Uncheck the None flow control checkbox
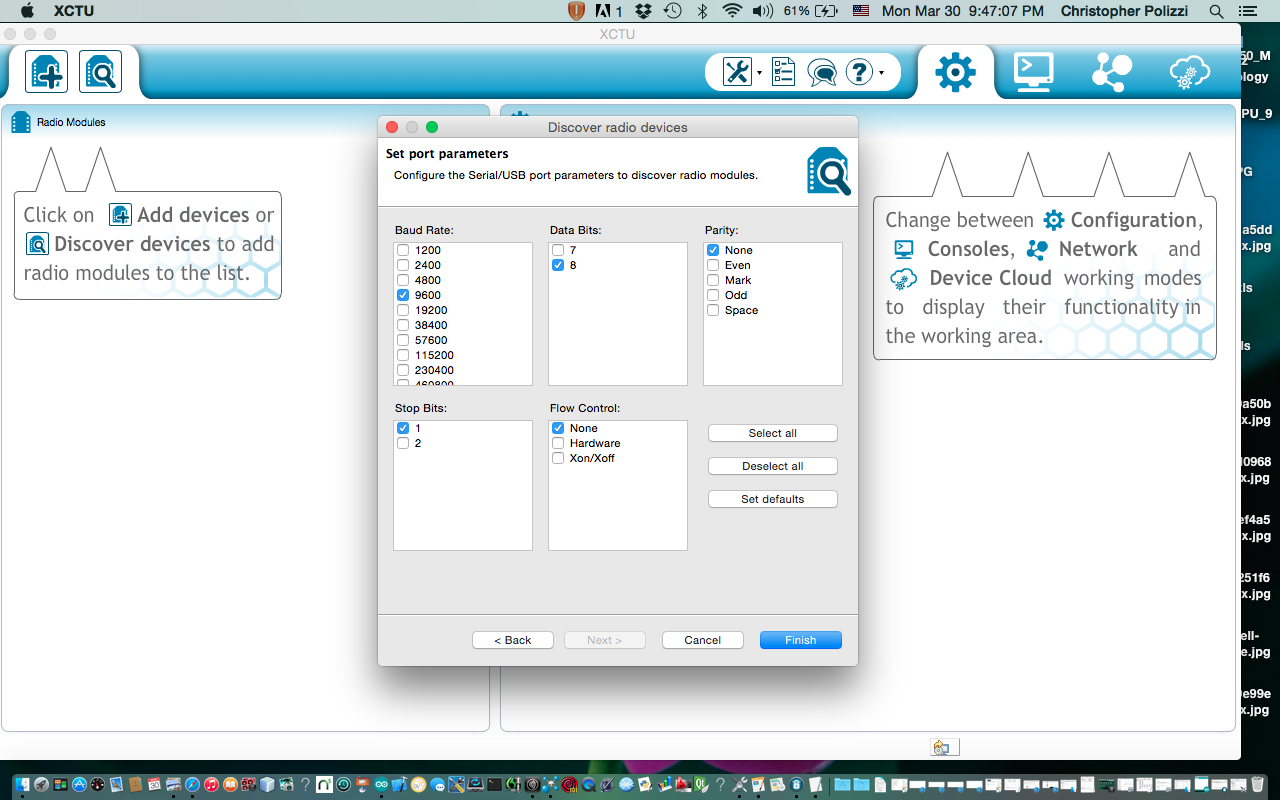1280x800 pixels. click(x=558, y=428)
